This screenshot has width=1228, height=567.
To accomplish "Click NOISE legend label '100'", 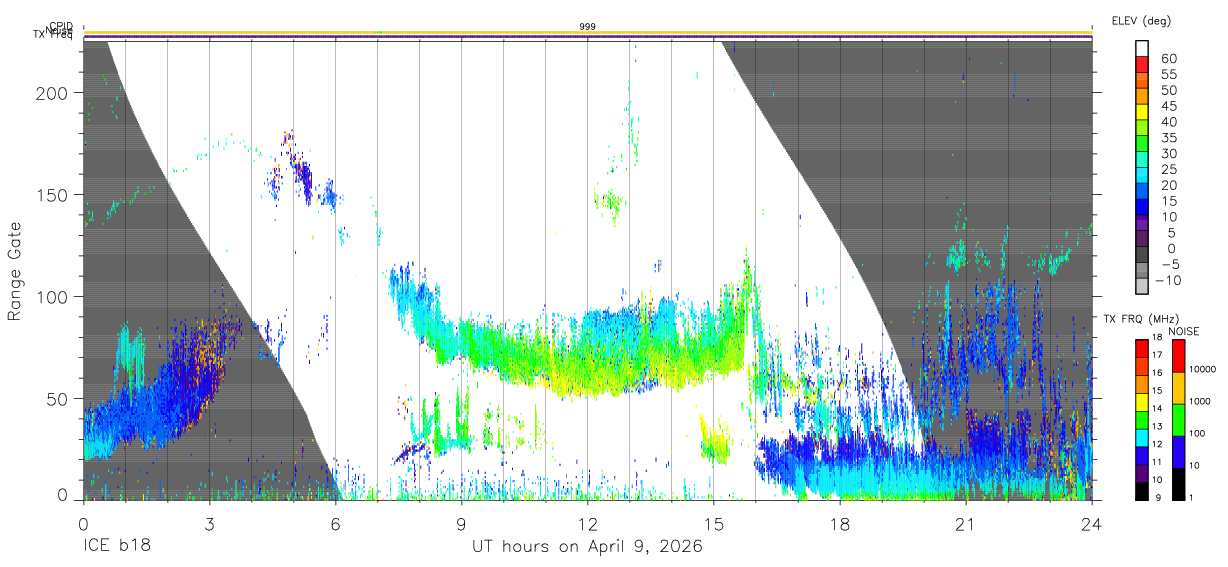I will pos(1197,433).
